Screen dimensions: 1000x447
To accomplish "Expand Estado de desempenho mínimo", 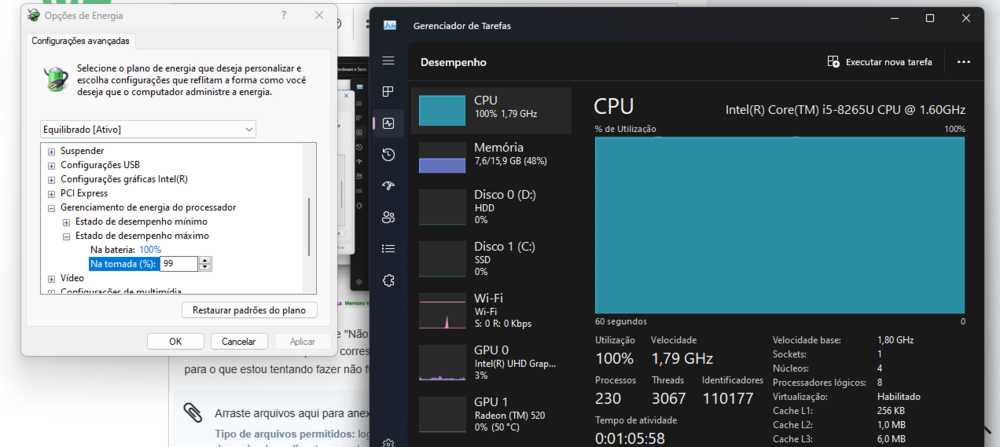I will point(66,222).
